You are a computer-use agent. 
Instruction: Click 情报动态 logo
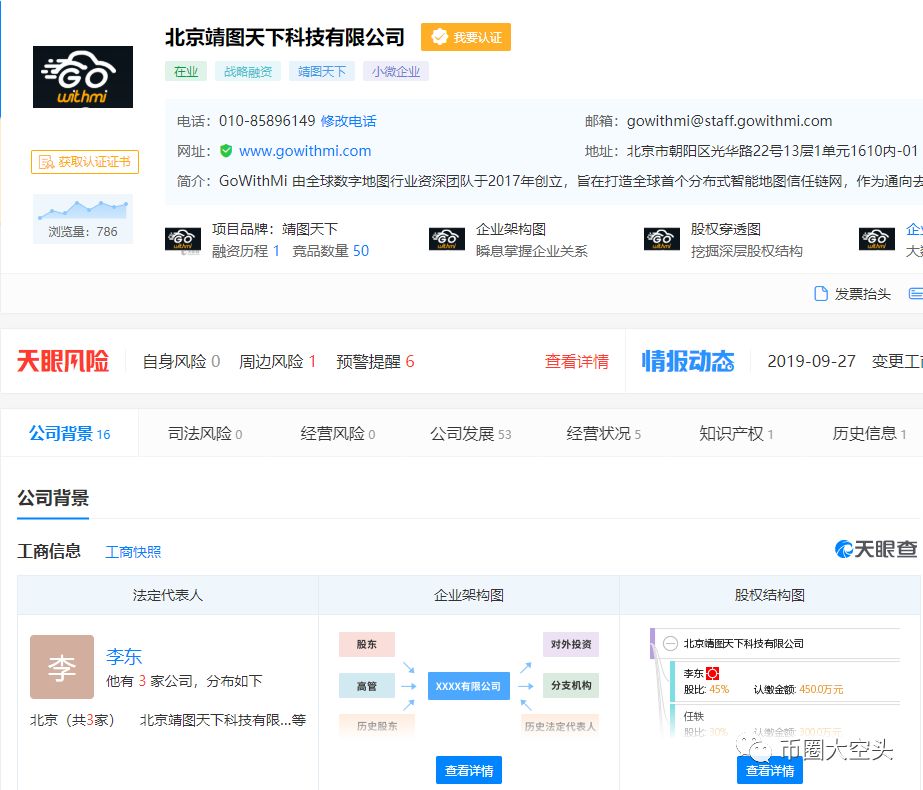tap(688, 361)
